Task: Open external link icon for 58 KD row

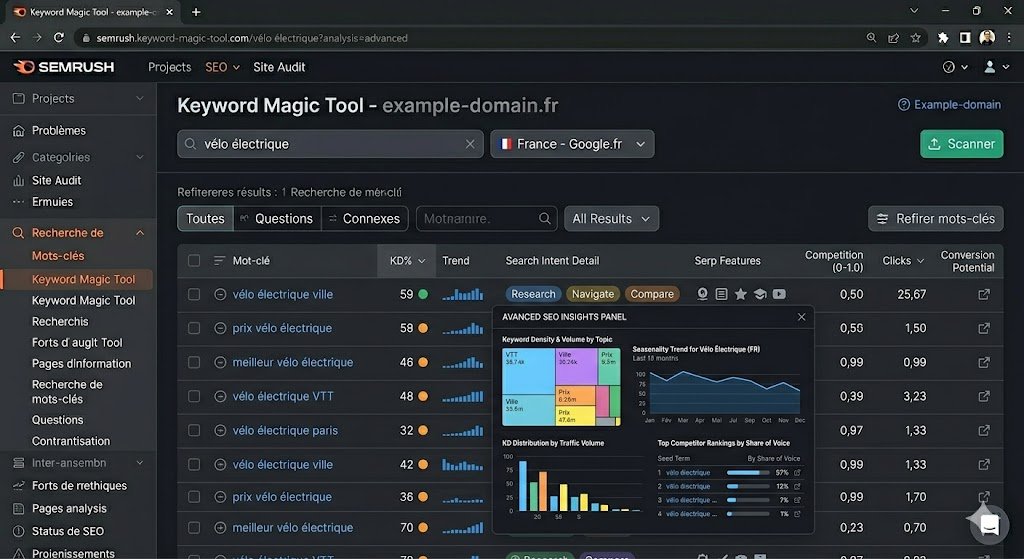Action: 984,328
